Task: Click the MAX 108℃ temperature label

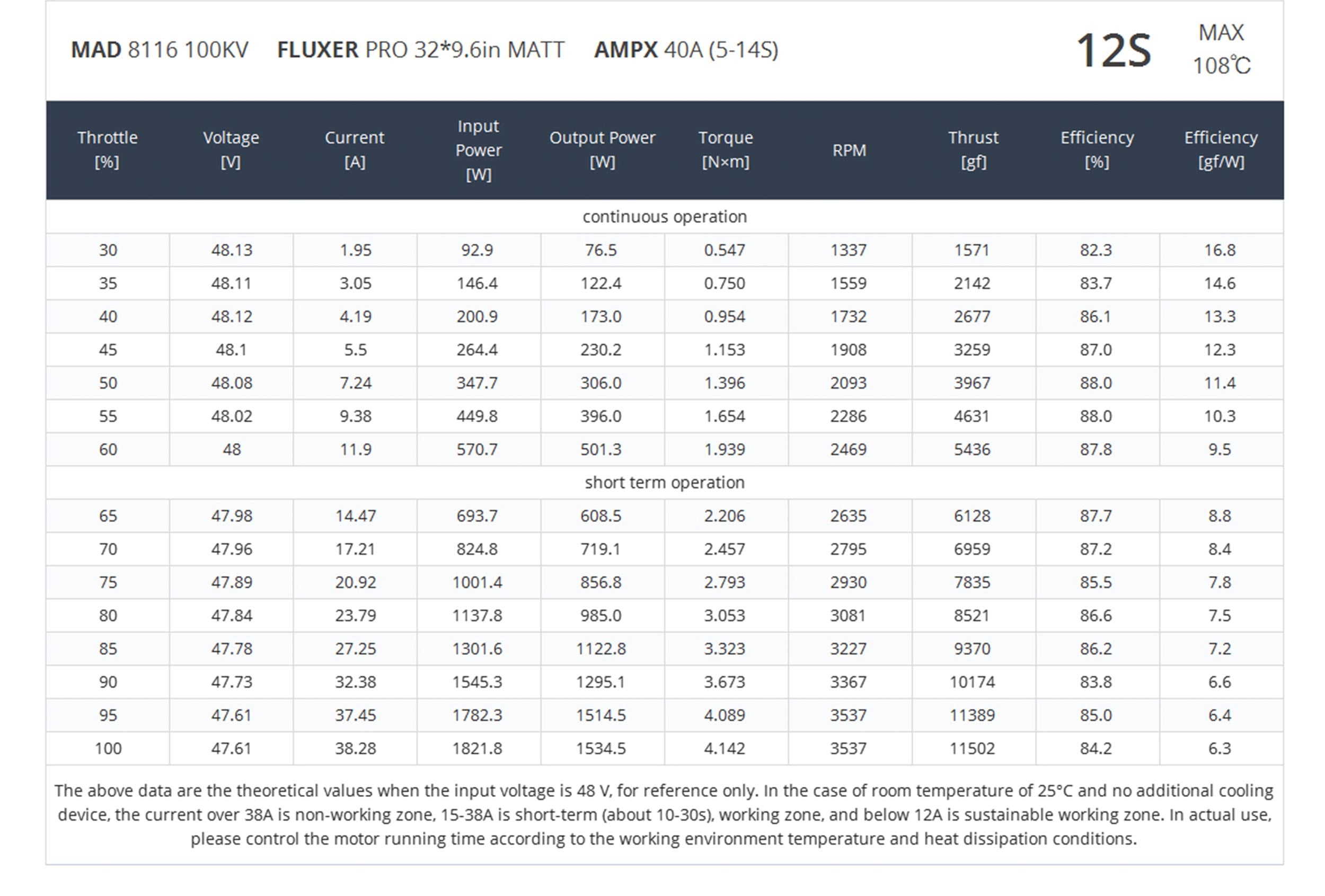Action: tap(1221, 50)
